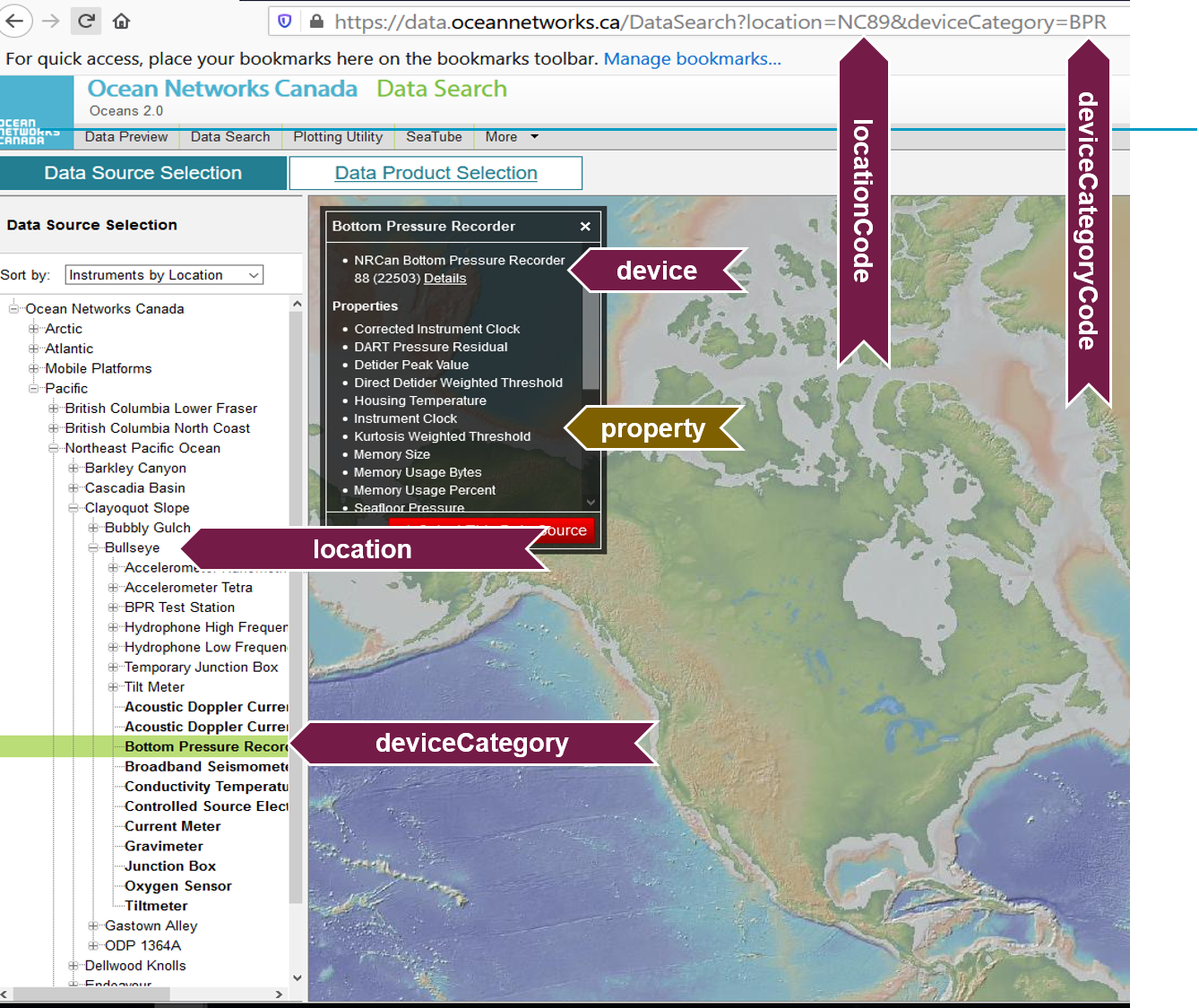Click the Corrected Instrument Clock property

pyautogui.click(x=436, y=329)
